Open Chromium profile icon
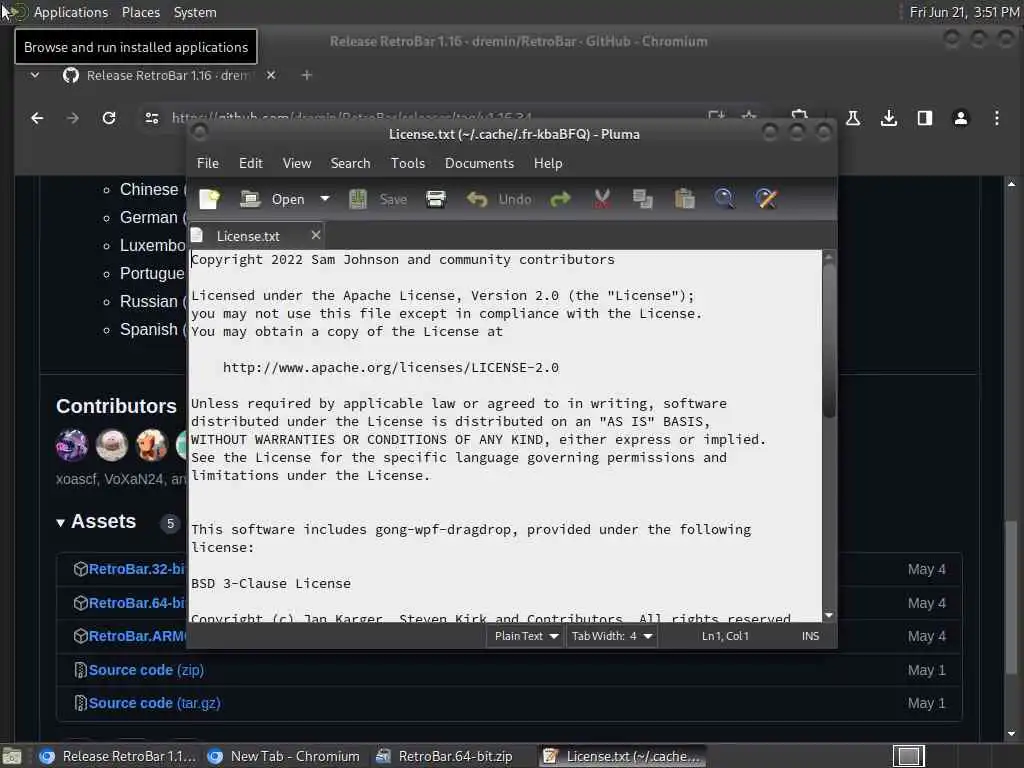The height and width of the screenshot is (768, 1024). coord(961,118)
